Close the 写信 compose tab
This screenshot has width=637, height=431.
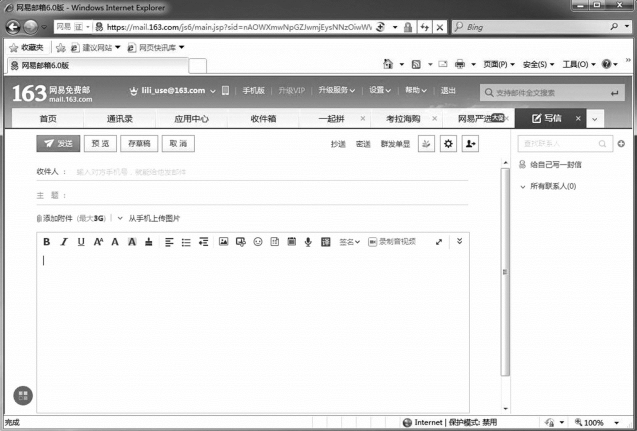coord(578,119)
